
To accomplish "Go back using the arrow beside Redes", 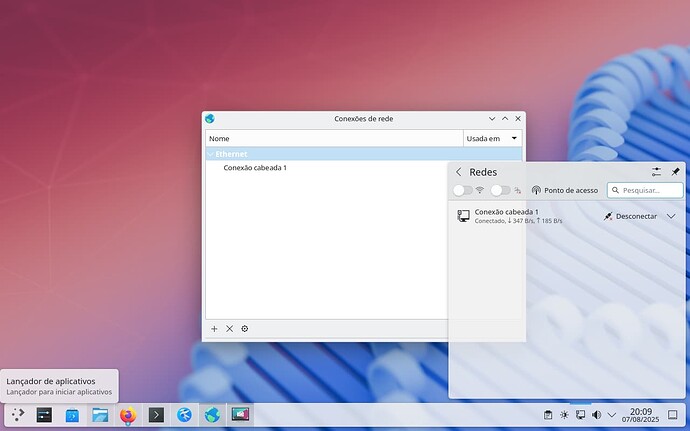I will [459, 172].
